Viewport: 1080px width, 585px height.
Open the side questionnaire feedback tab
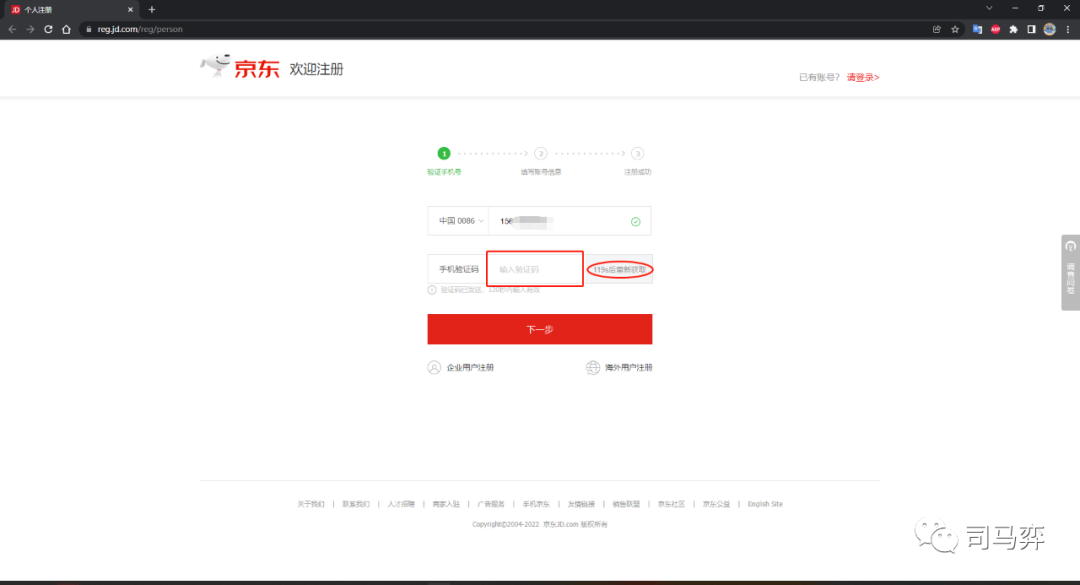pos(1070,272)
